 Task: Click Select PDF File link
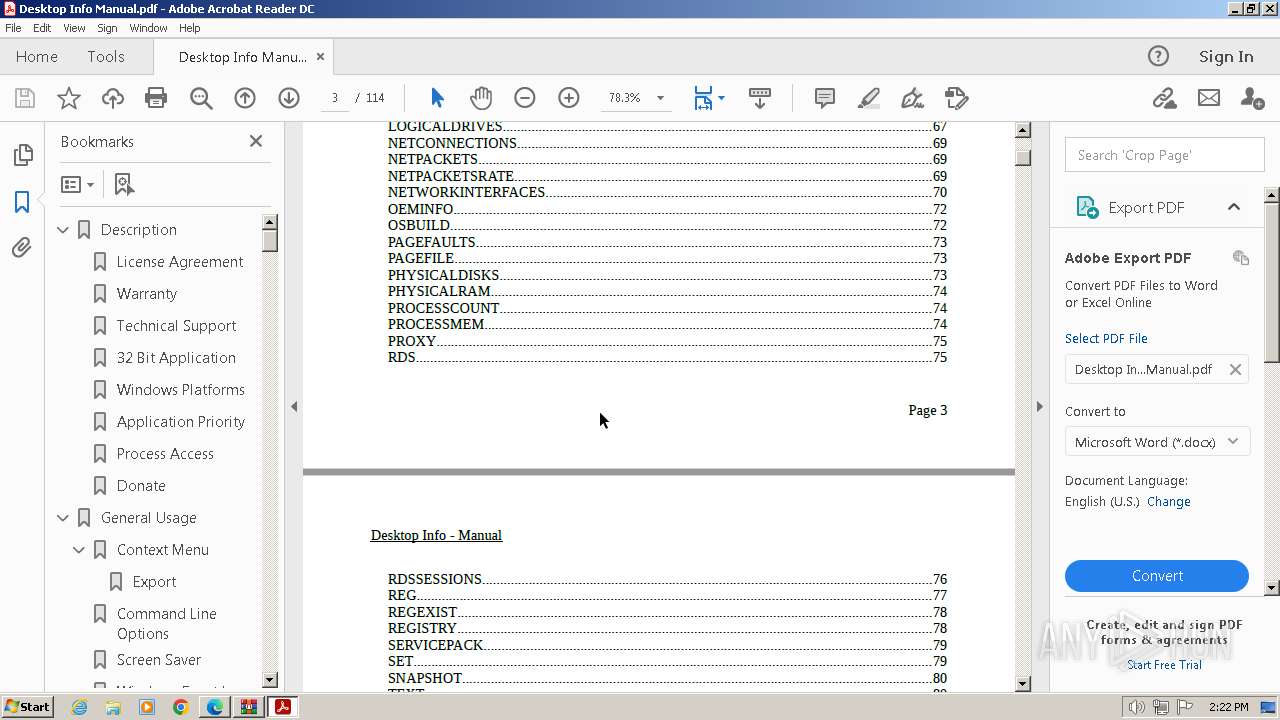click(x=1106, y=339)
